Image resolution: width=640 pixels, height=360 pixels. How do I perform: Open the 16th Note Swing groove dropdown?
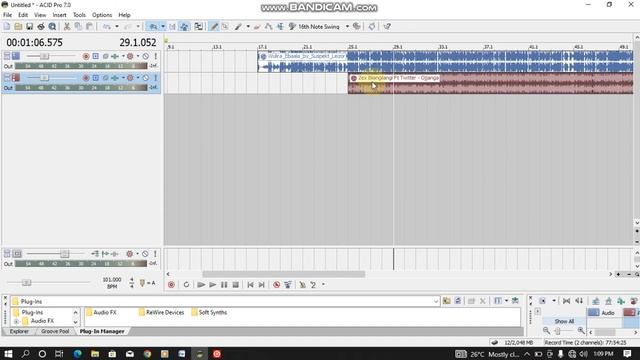347,27
